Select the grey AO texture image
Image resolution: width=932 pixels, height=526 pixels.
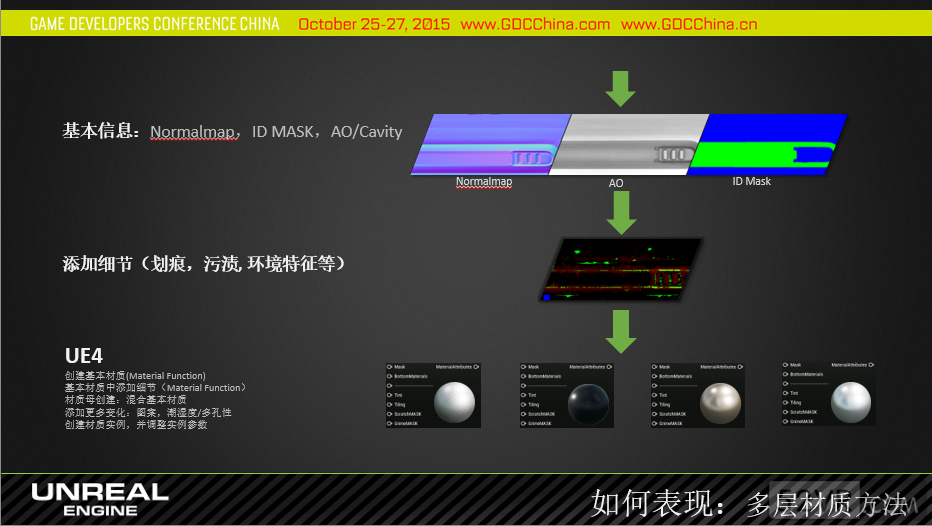[629, 144]
